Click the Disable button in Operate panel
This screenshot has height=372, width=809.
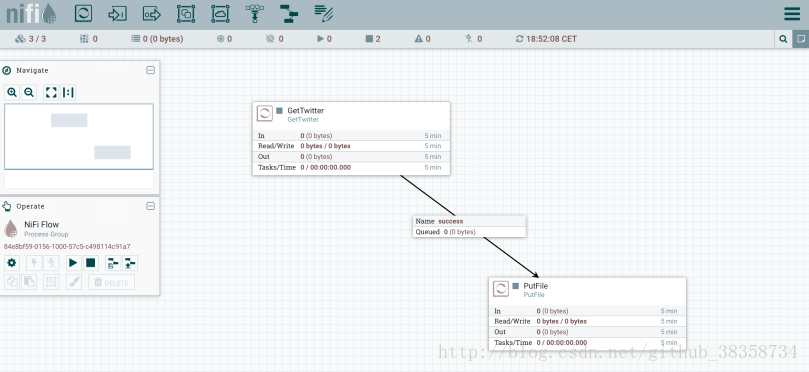pos(51,263)
